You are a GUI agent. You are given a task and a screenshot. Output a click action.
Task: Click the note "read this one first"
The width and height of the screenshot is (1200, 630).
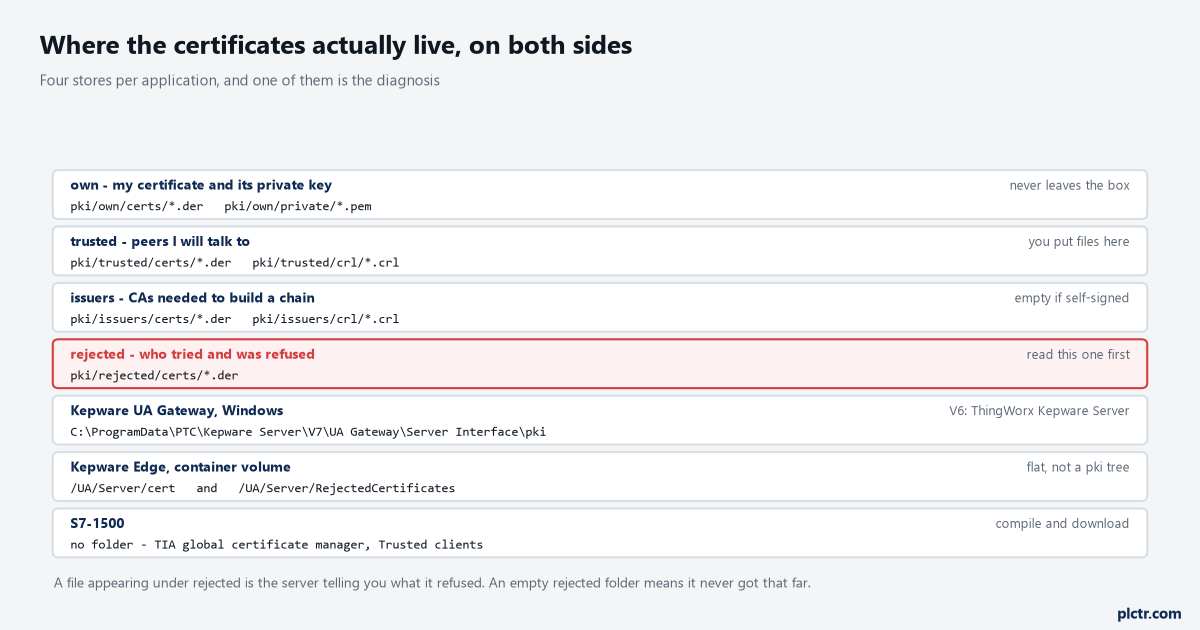click(1078, 355)
